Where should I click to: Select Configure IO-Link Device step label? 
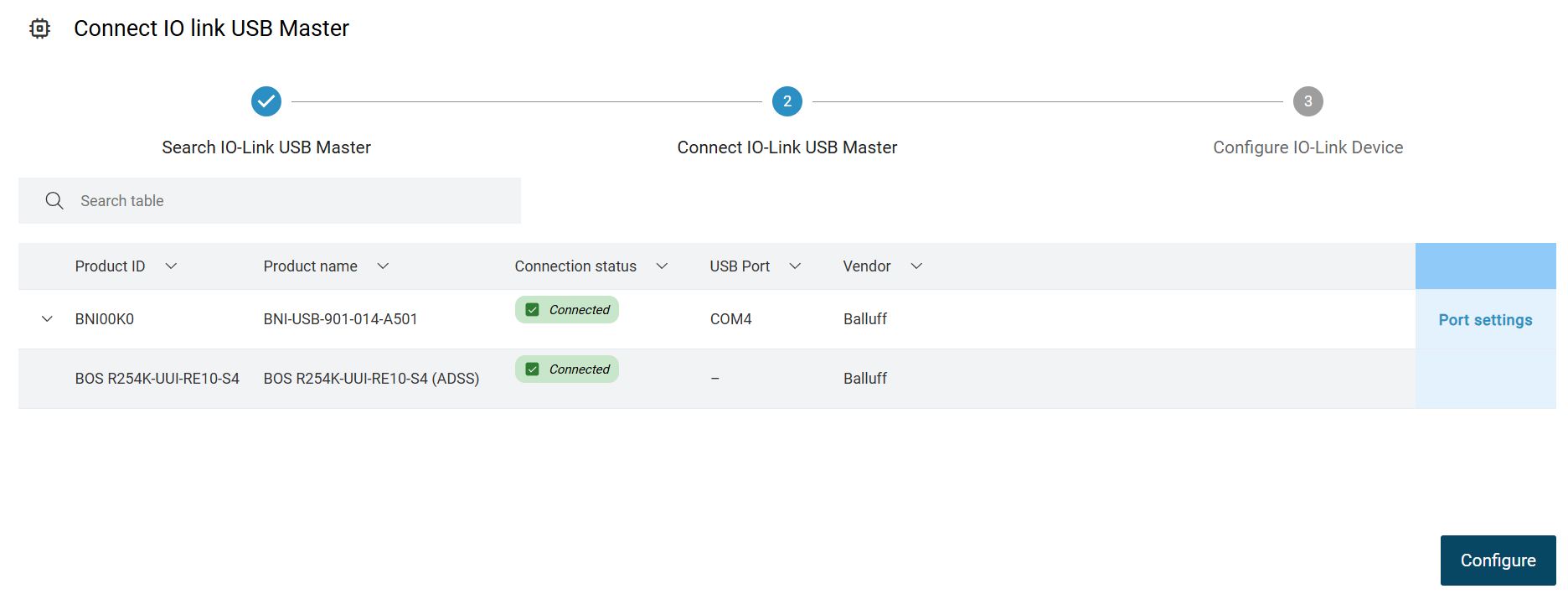(1308, 147)
